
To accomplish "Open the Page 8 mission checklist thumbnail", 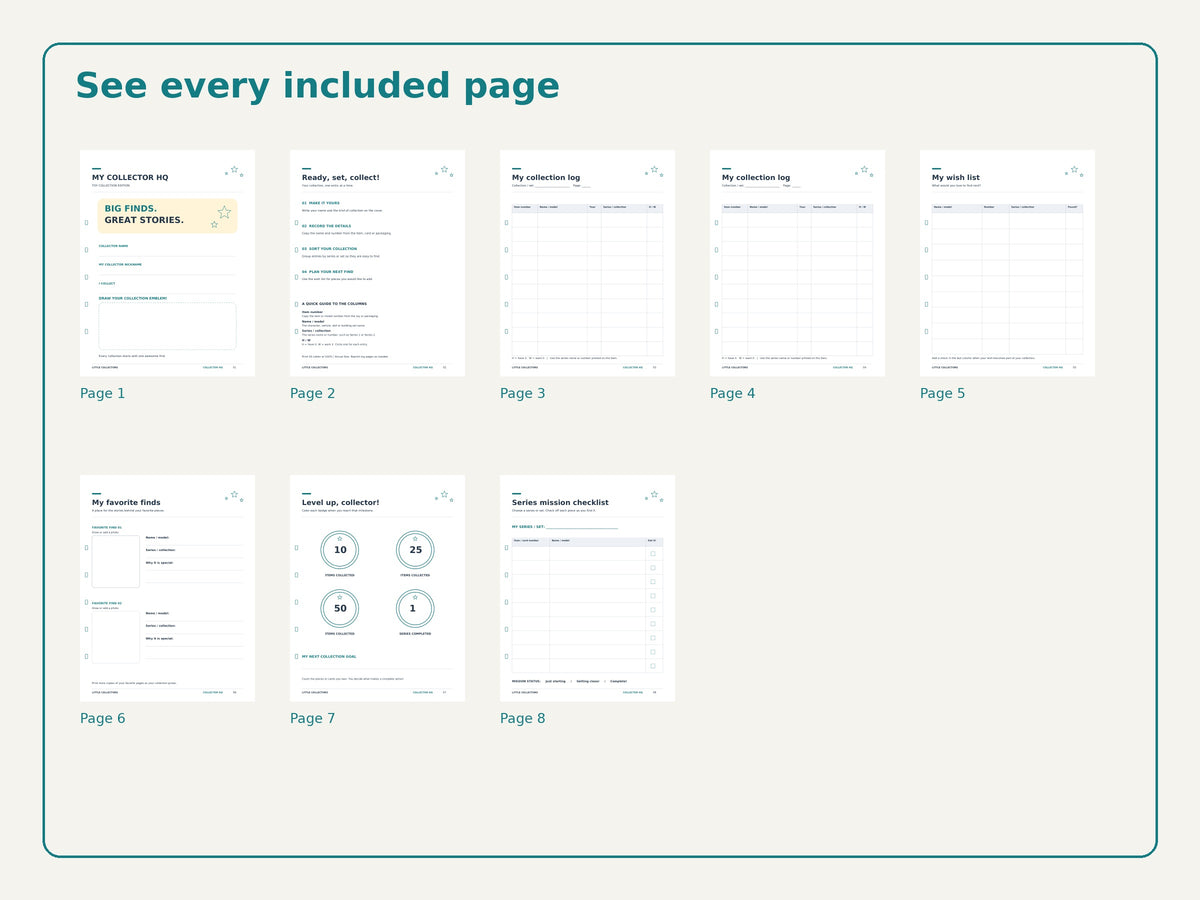I will click(x=587, y=588).
